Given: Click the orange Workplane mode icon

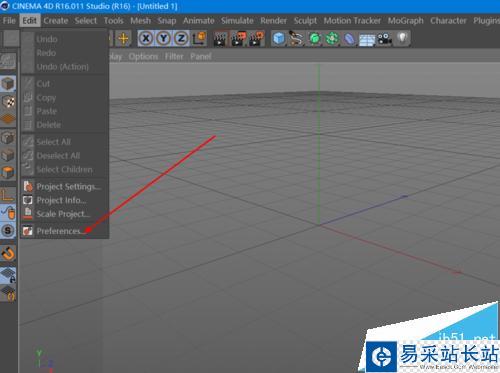Looking at the screenshot, I should [x=8, y=119].
